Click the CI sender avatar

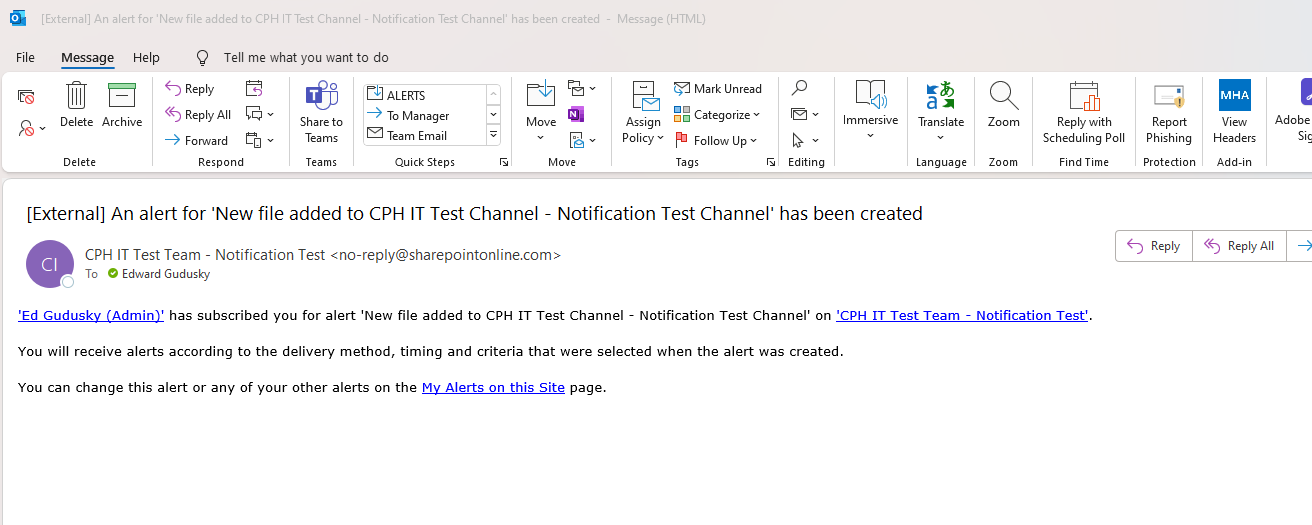(50, 264)
